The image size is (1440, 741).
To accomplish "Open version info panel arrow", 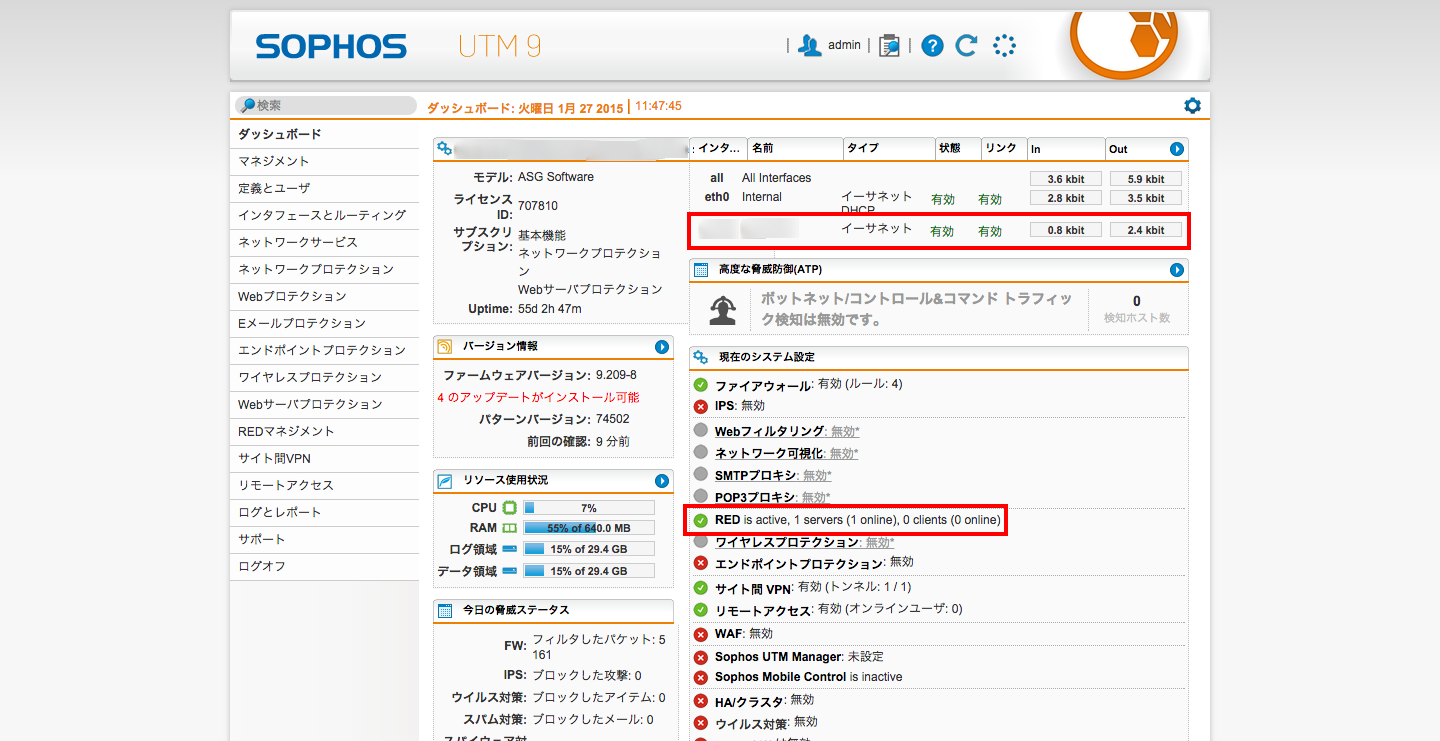I will click(x=661, y=347).
